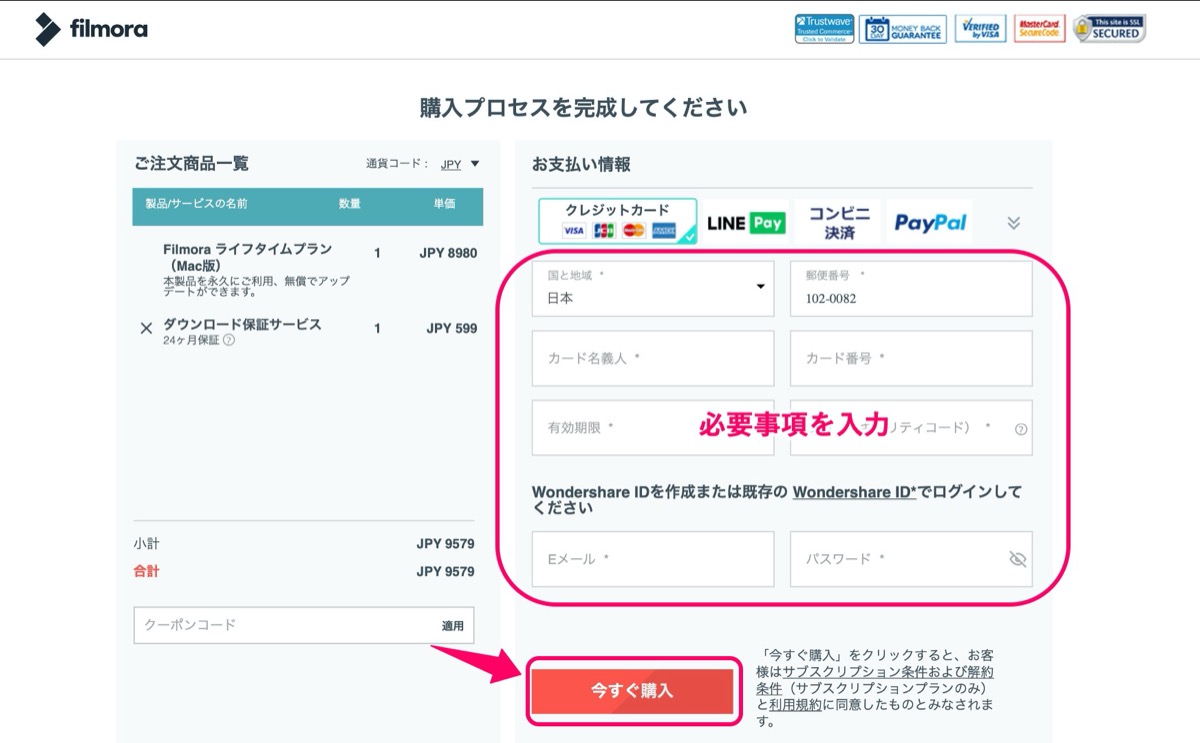Click the JPY 599 unit price
This screenshot has width=1200, height=743.
[x=452, y=328]
